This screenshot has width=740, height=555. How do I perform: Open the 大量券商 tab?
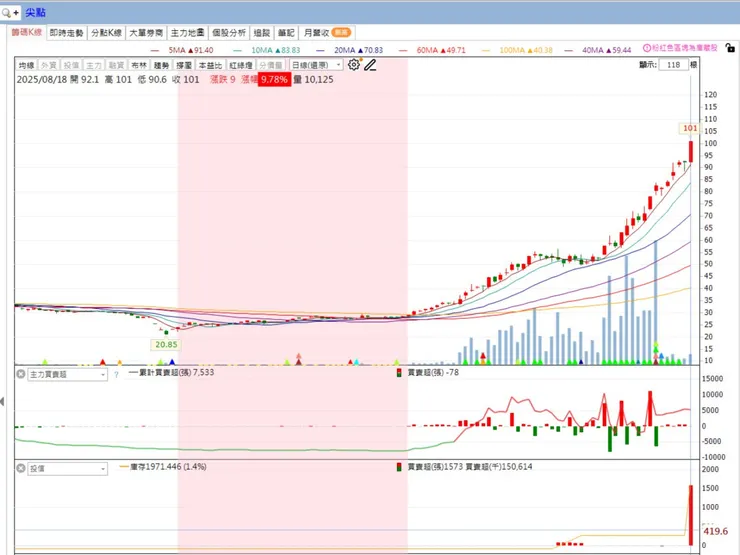coord(146,33)
